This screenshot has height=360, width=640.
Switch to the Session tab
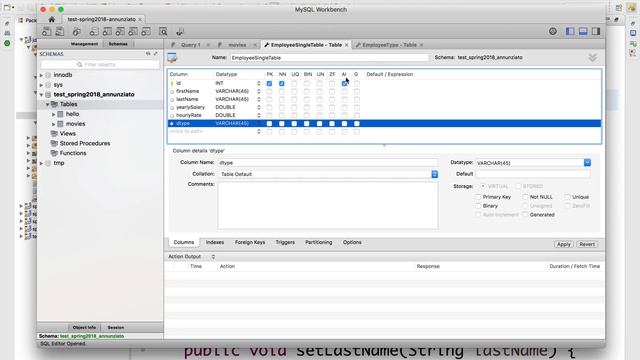[116, 328]
